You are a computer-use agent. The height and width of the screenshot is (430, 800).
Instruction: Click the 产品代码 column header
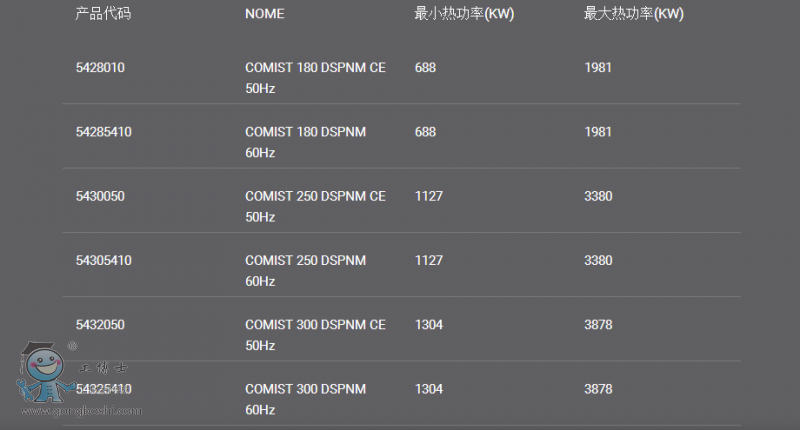click(x=103, y=14)
